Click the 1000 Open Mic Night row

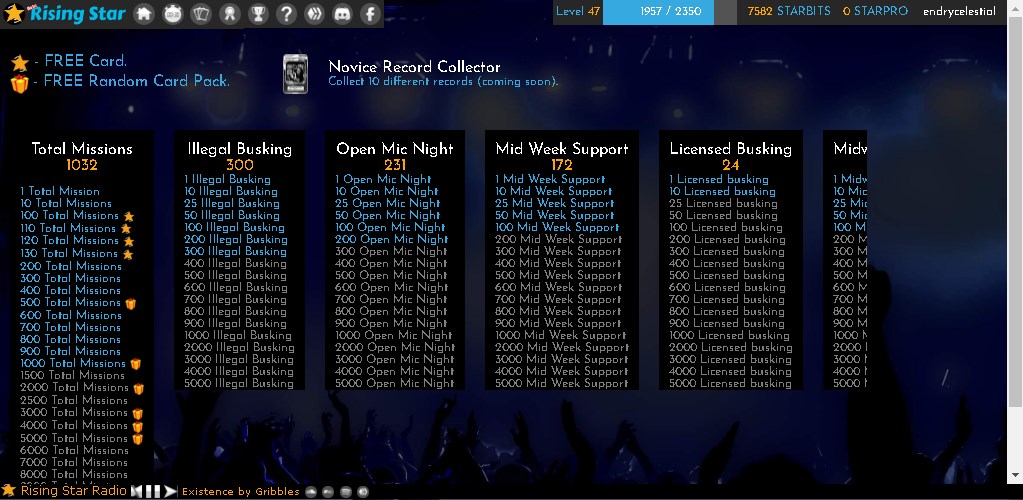[394, 335]
